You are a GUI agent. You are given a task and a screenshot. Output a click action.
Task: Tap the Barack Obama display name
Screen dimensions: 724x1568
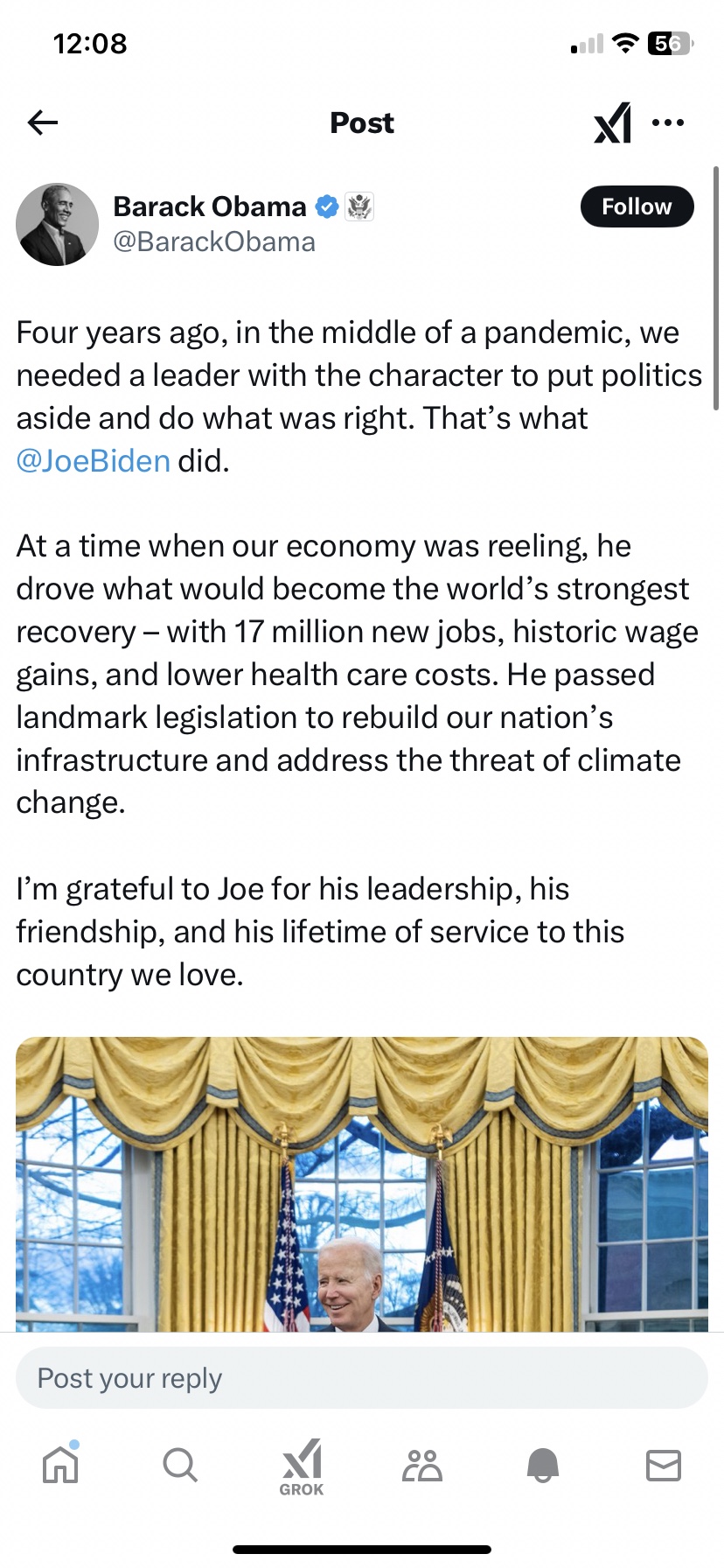coord(210,206)
